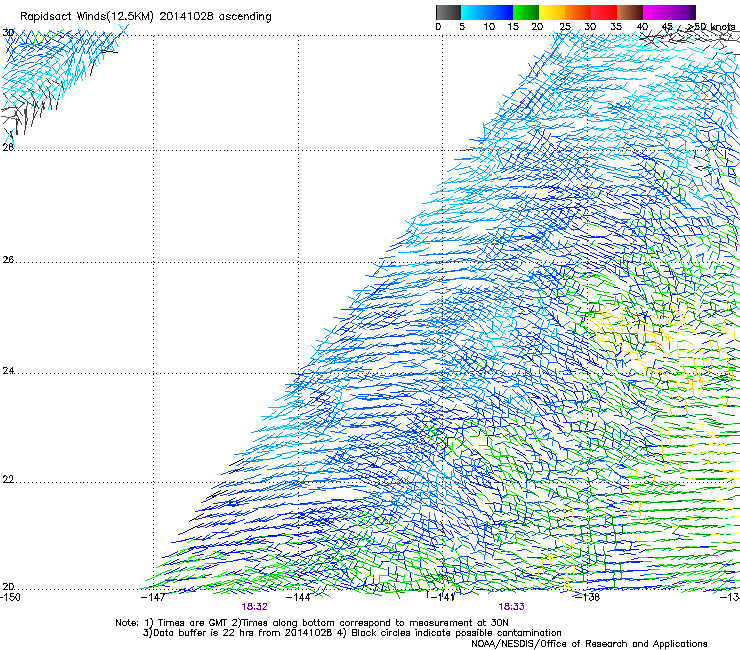Image resolution: width=740 pixels, height=650 pixels.
Task: Click the latitude label '26' on left axis
Action: pyautogui.click(x=8, y=260)
